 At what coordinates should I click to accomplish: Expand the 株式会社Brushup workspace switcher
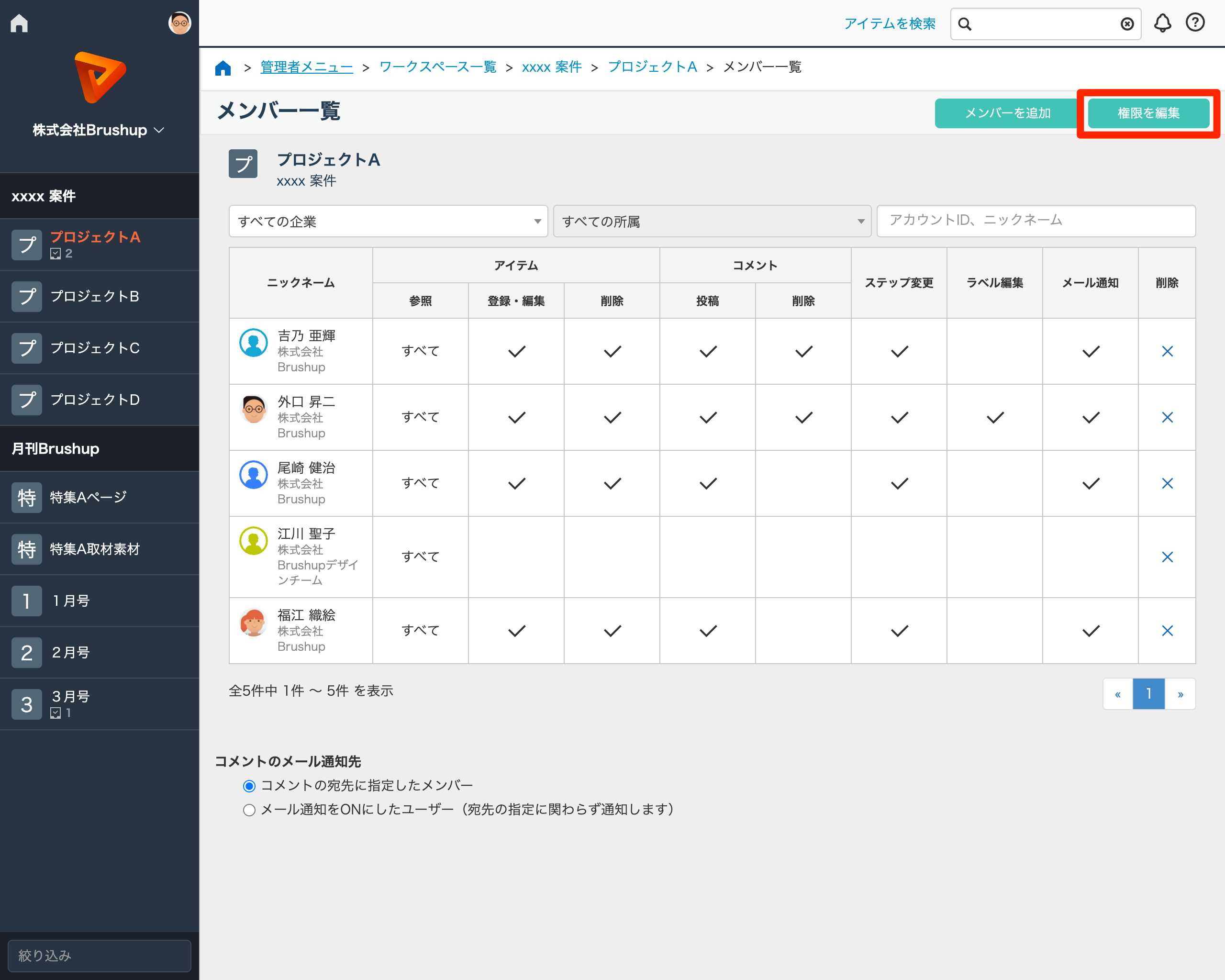[99, 130]
